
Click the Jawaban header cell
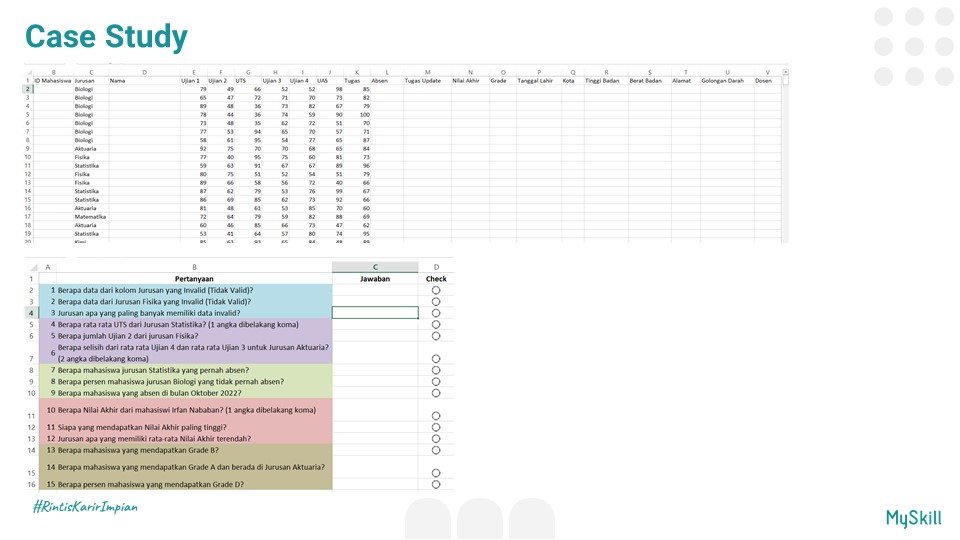pos(375,279)
